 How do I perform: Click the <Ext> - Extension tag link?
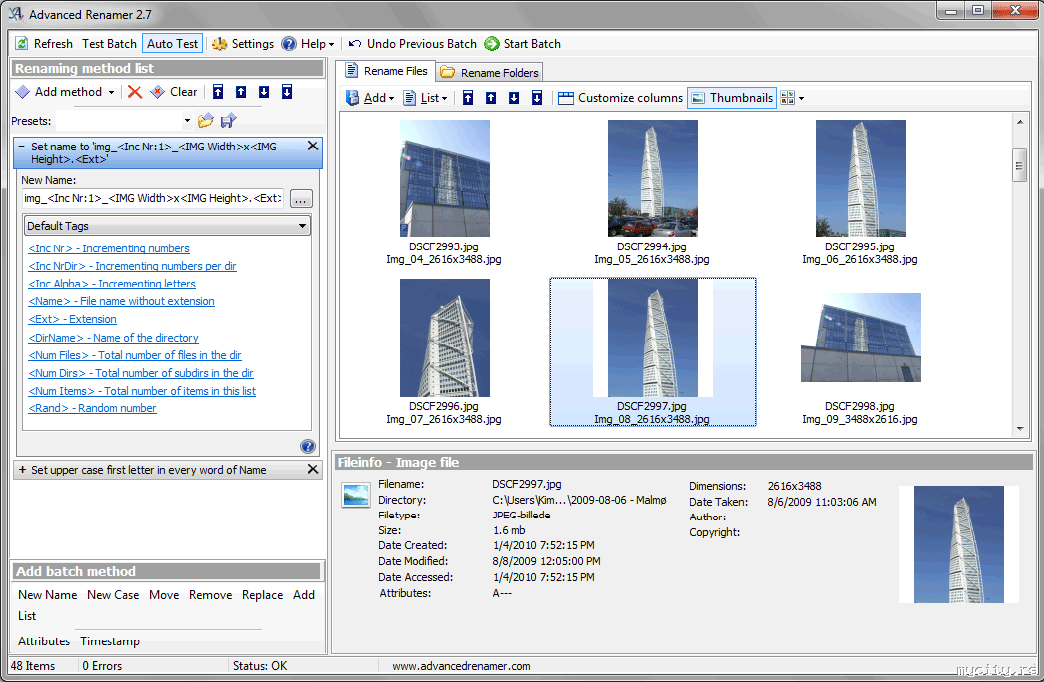[x=73, y=319]
